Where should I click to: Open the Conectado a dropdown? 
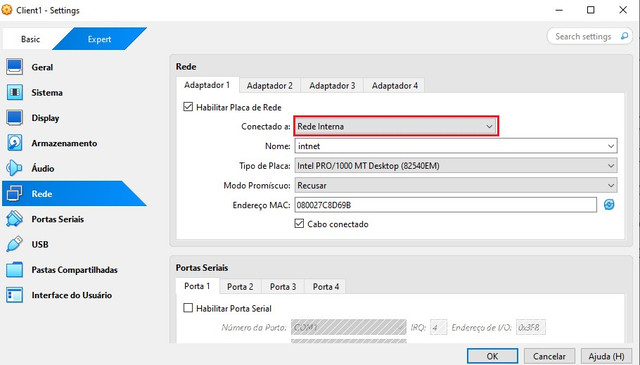click(x=396, y=126)
